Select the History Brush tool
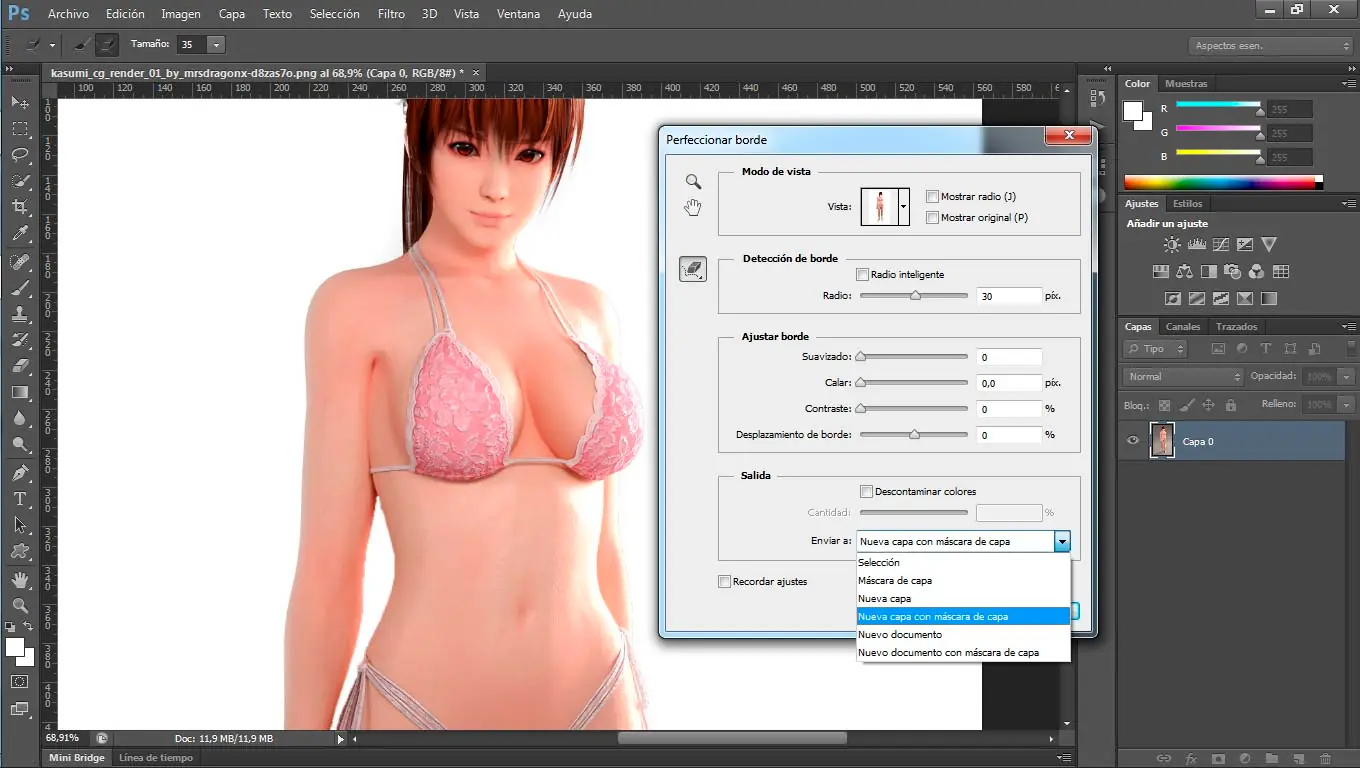 [x=20, y=340]
